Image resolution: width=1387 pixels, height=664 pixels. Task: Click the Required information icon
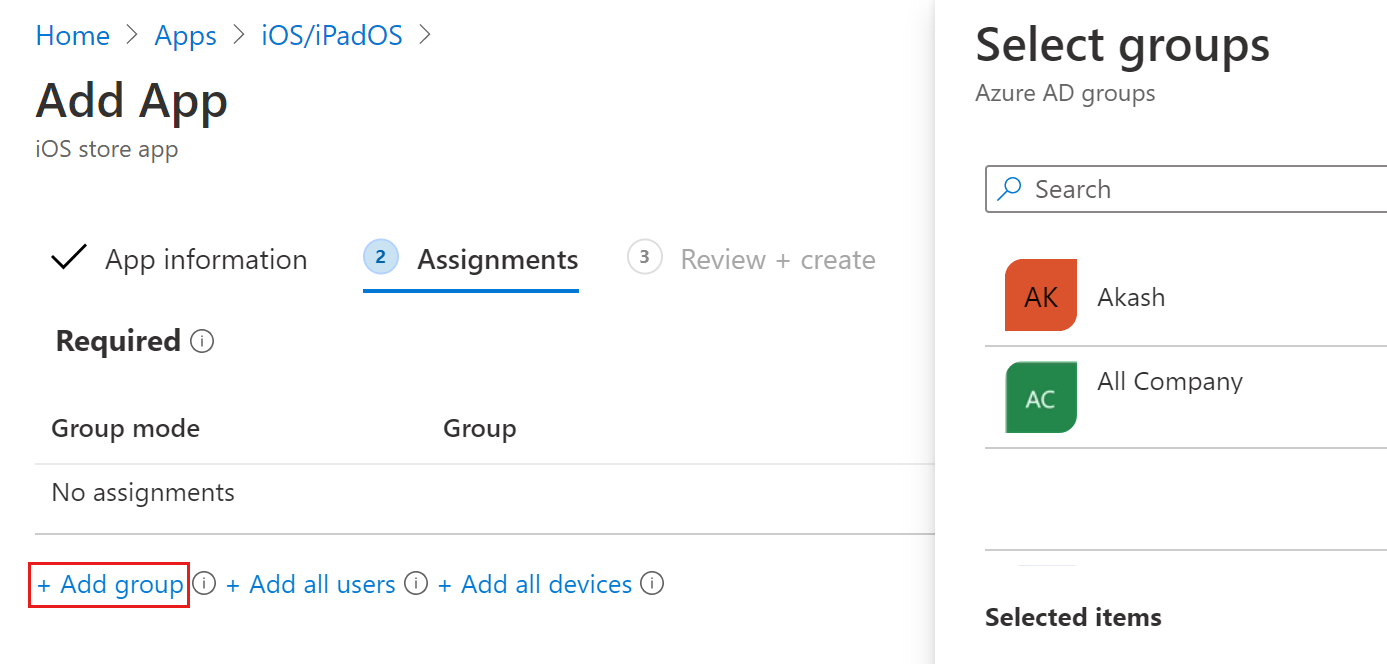click(203, 341)
